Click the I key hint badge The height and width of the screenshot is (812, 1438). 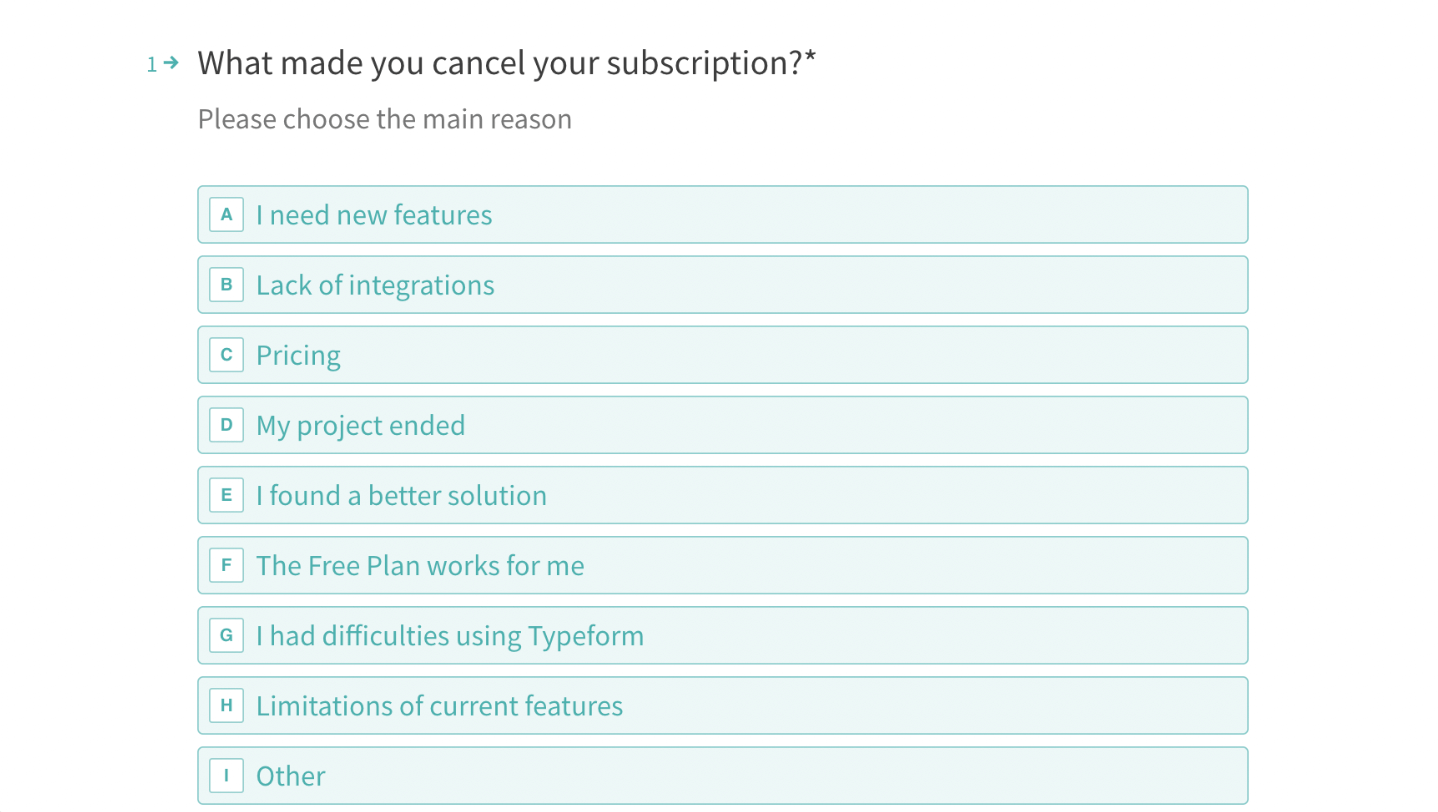tap(226, 775)
